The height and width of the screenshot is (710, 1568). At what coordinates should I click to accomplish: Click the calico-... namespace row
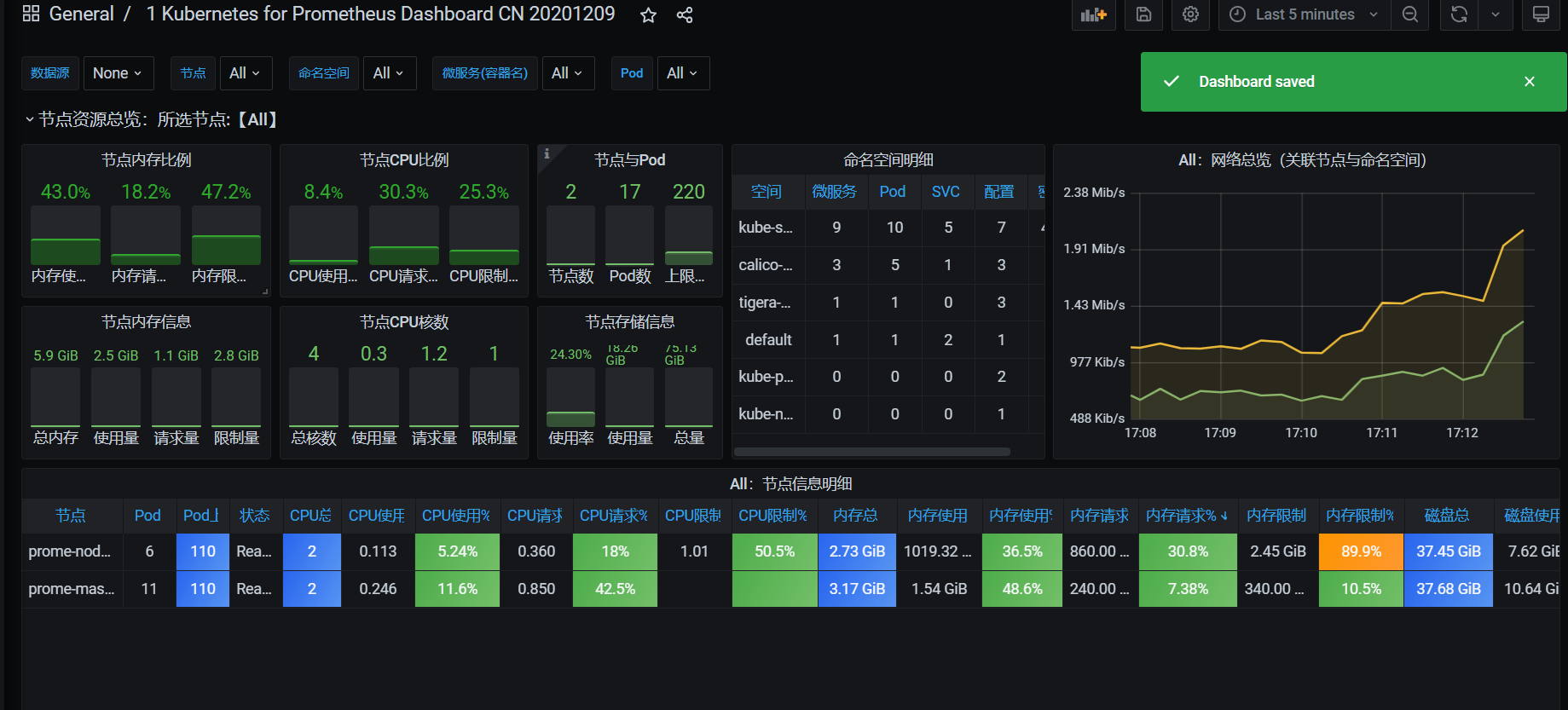[x=888, y=265]
